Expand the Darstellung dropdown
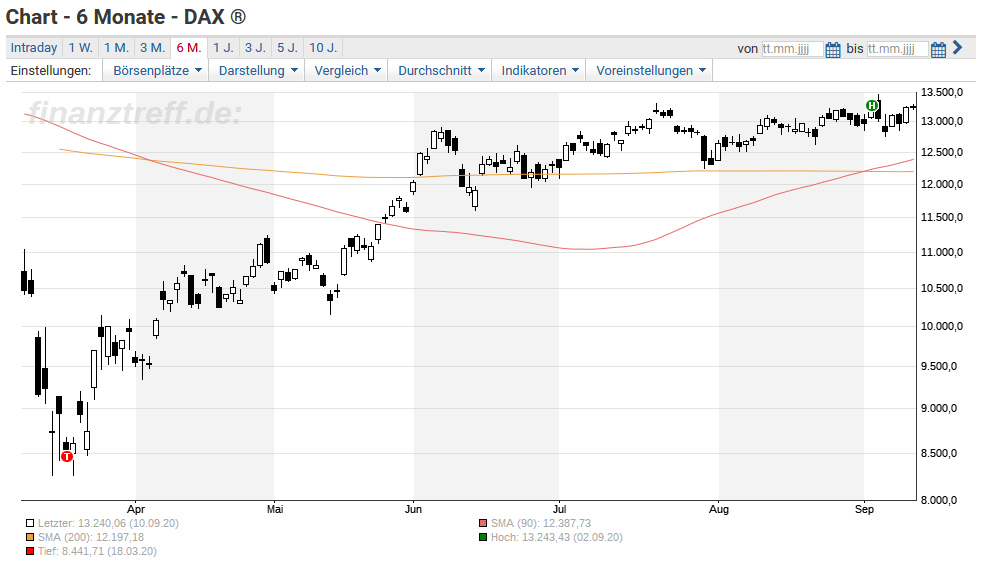 point(258,70)
